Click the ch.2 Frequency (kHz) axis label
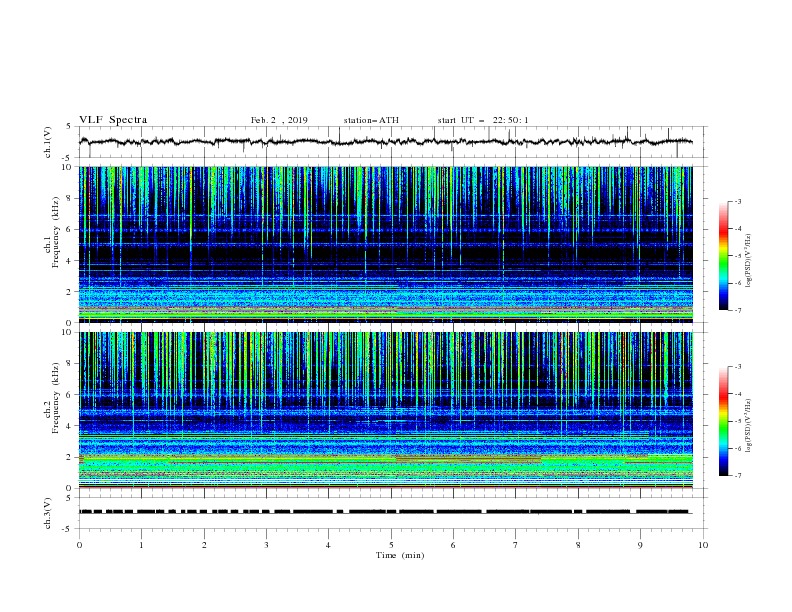The width and height of the screenshot is (792, 612). pos(51,398)
